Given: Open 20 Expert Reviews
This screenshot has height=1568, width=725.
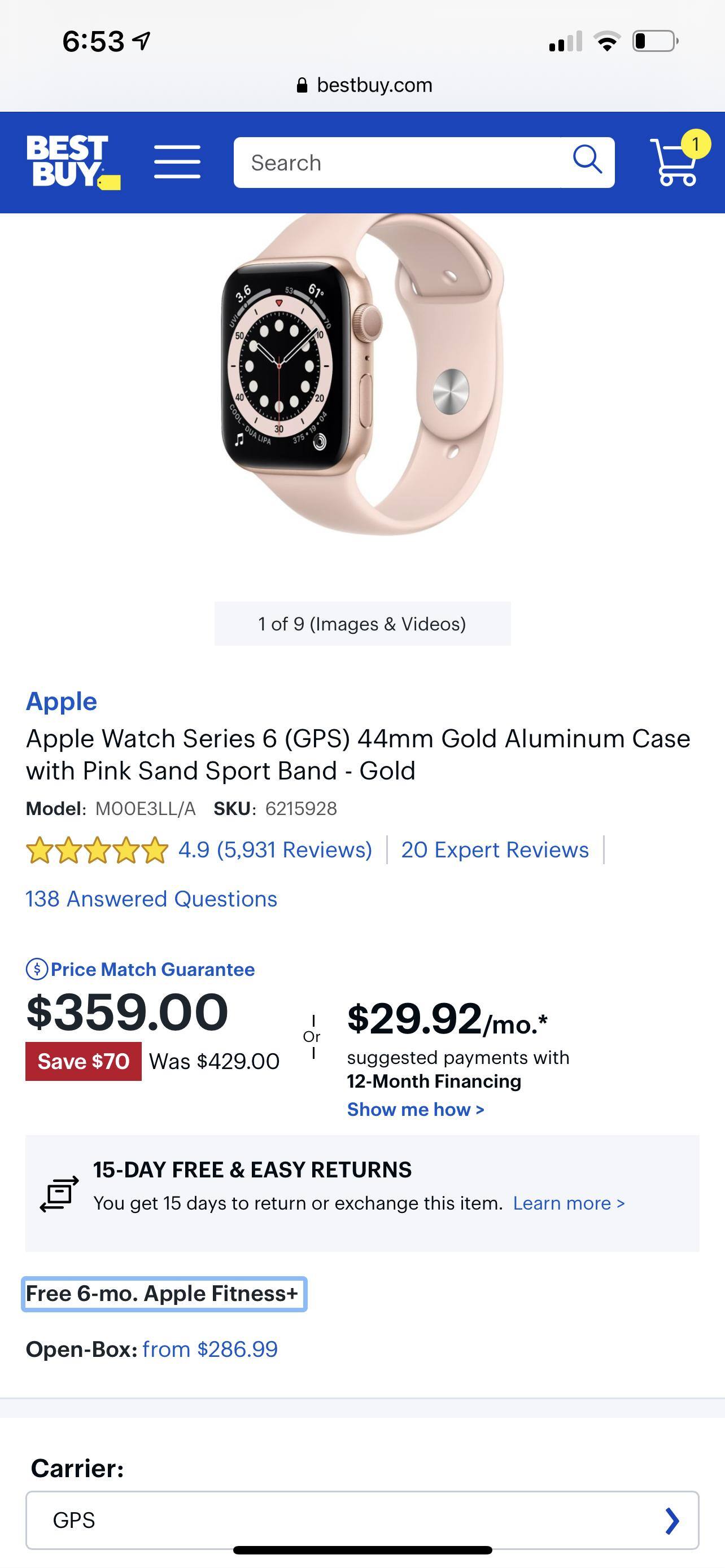Looking at the screenshot, I should 495,849.
